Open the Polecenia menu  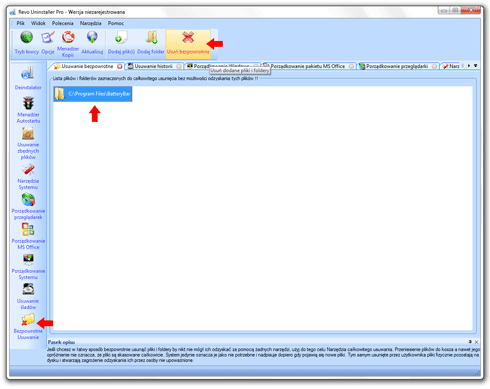[x=63, y=23]
